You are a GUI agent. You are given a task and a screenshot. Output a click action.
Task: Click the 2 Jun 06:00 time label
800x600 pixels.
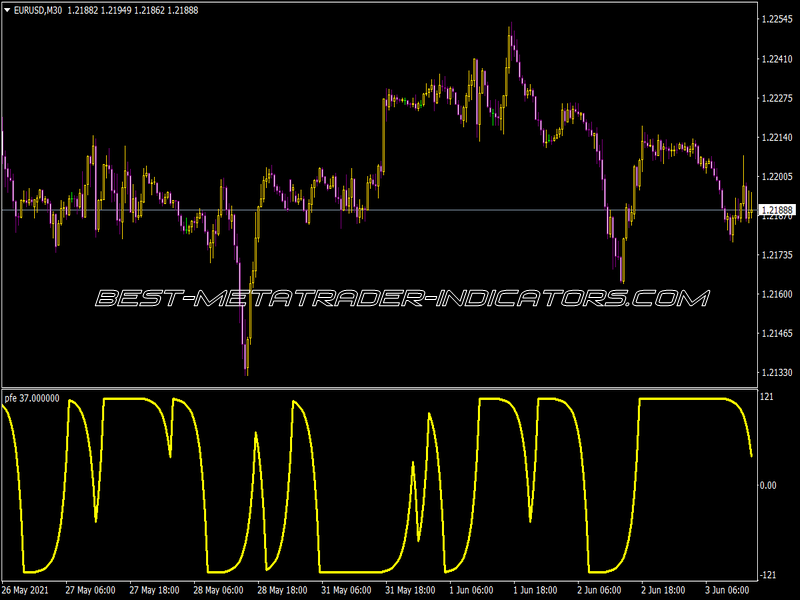tap(599, 590)
